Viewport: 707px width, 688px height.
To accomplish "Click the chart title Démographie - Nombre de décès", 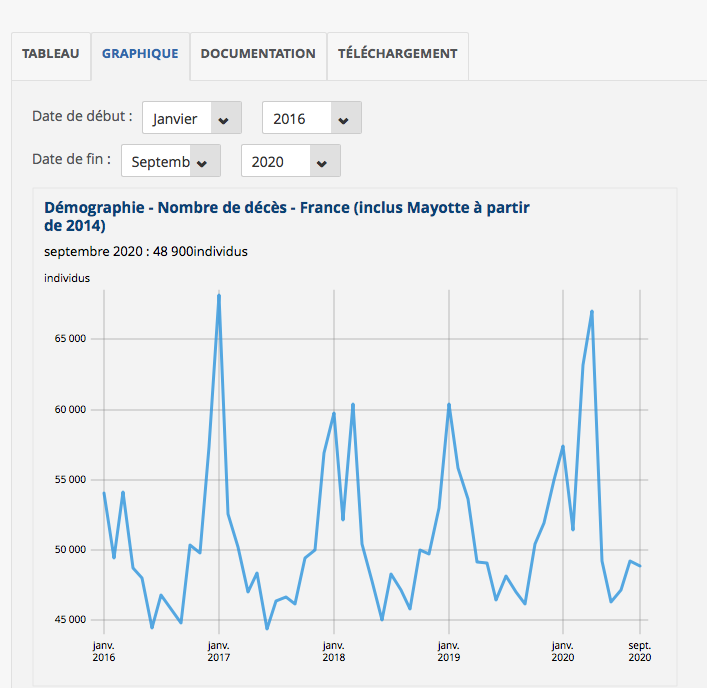I will pyautogui.click(x=287, y=216).
